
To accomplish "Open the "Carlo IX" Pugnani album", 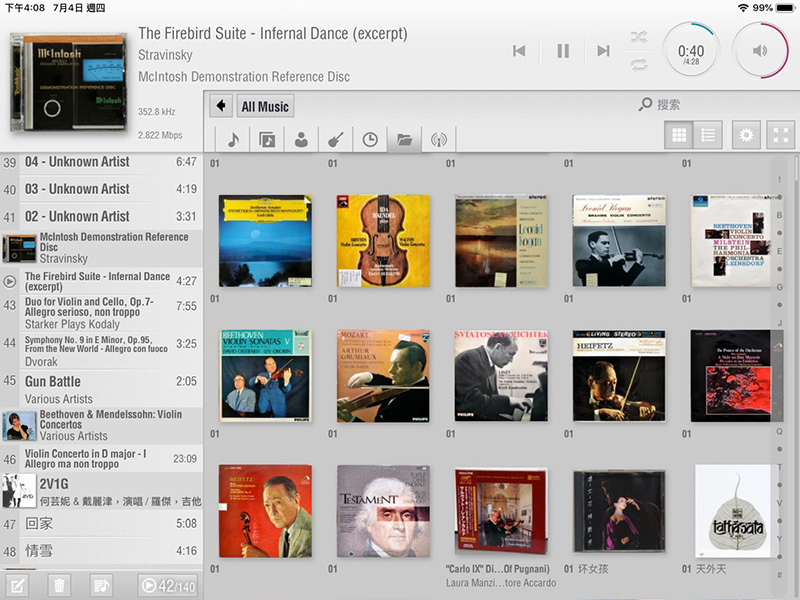I will (501, 512).
